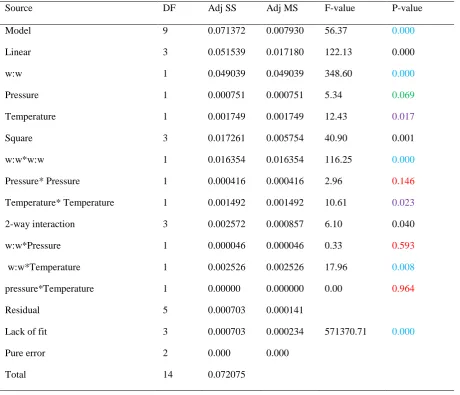
Task: Click the Pure error DF value 2
Action: tap(165, 353)
